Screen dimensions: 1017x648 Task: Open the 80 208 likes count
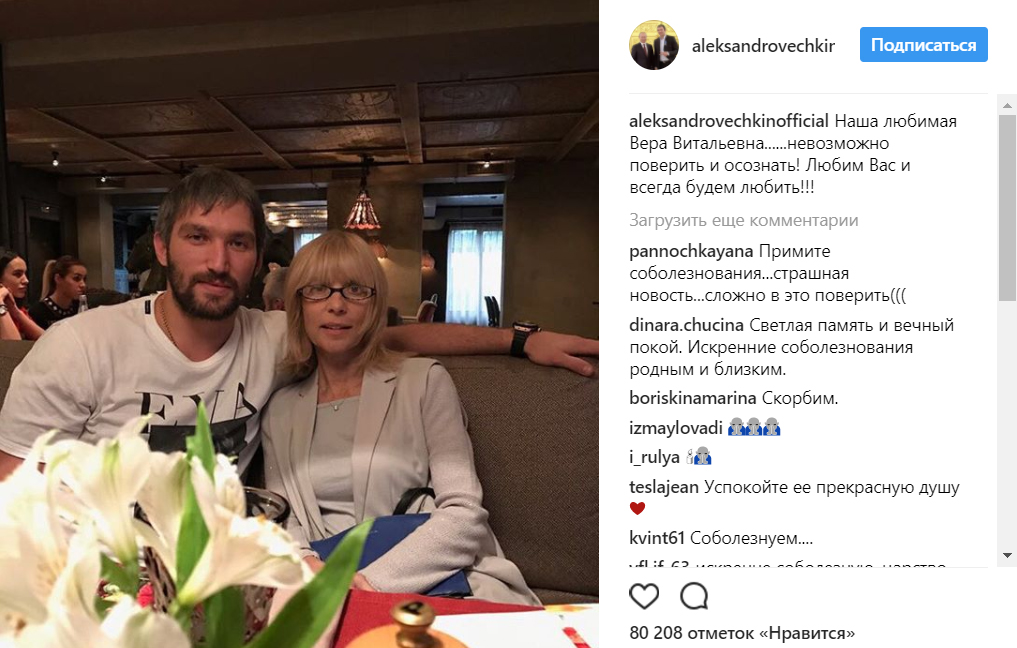742,633
